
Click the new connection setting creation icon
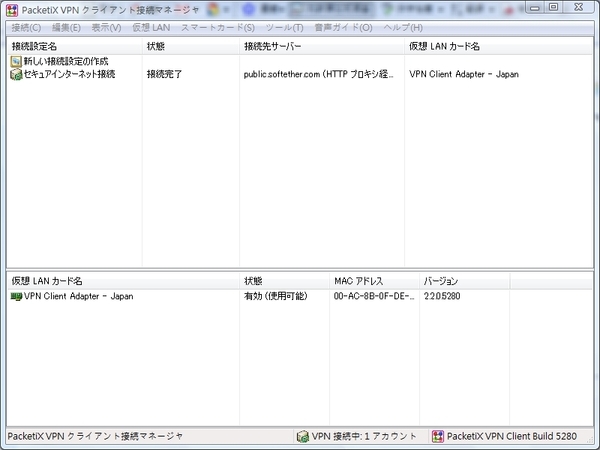16,61
